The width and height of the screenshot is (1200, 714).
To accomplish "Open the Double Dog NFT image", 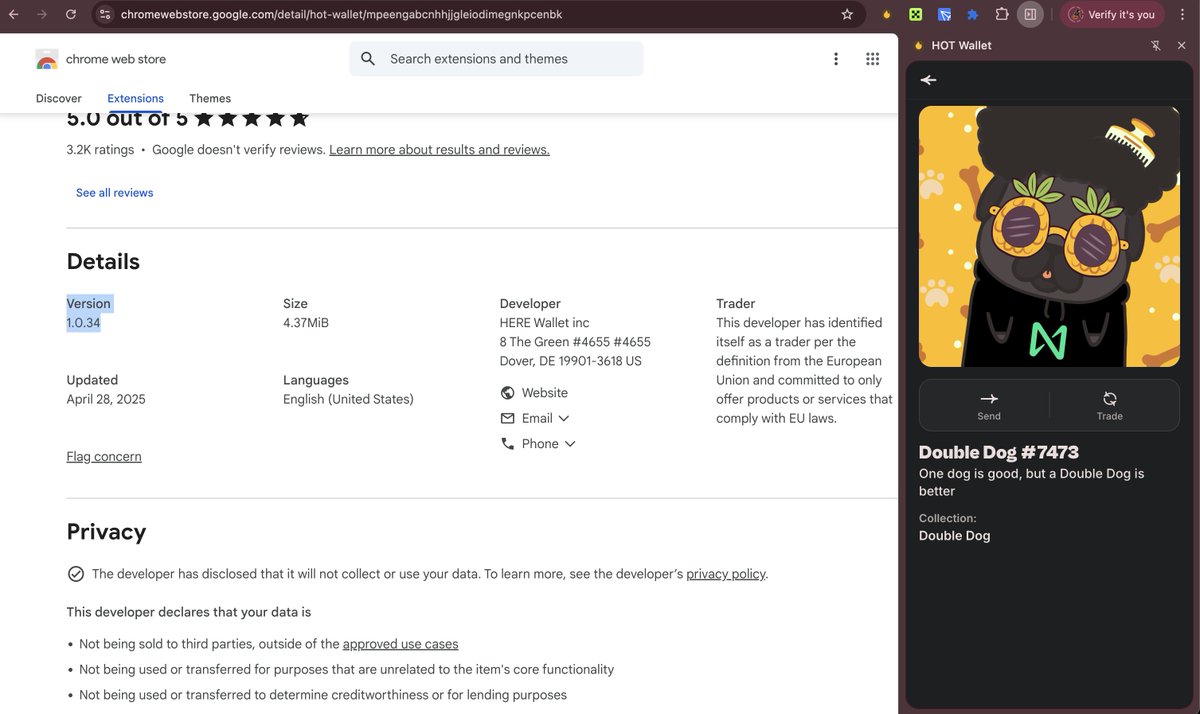I will (1049, 237).
